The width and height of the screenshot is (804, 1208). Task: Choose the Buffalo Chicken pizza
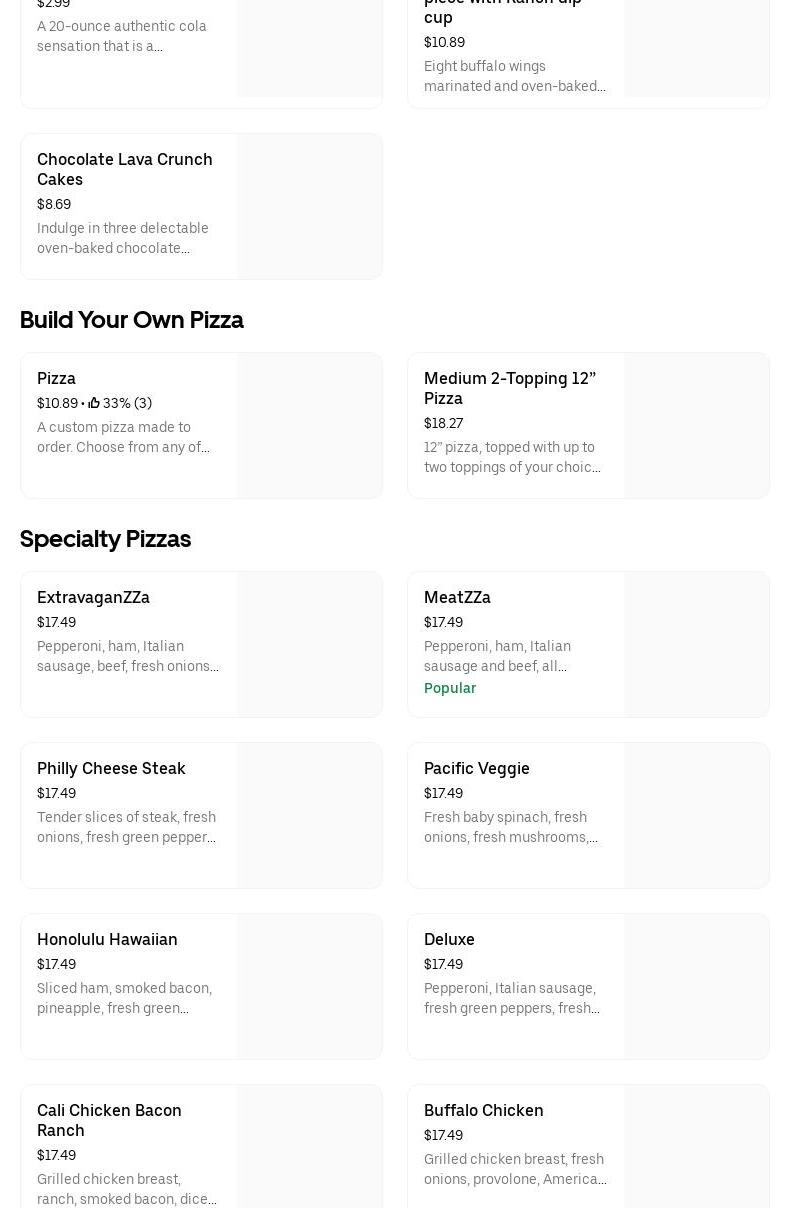[484, 1110]
